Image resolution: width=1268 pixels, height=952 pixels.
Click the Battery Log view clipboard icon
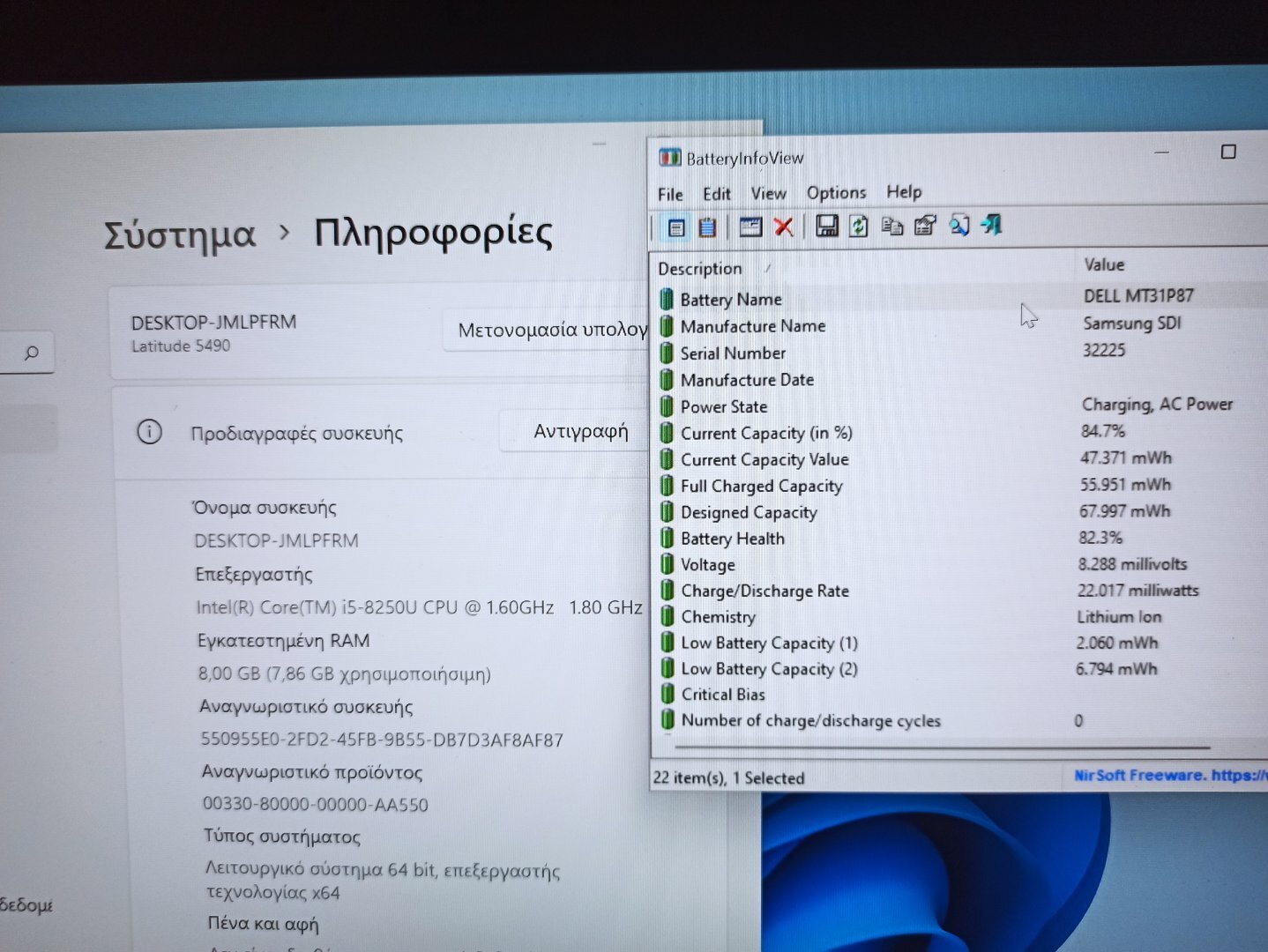coord(707,227)
